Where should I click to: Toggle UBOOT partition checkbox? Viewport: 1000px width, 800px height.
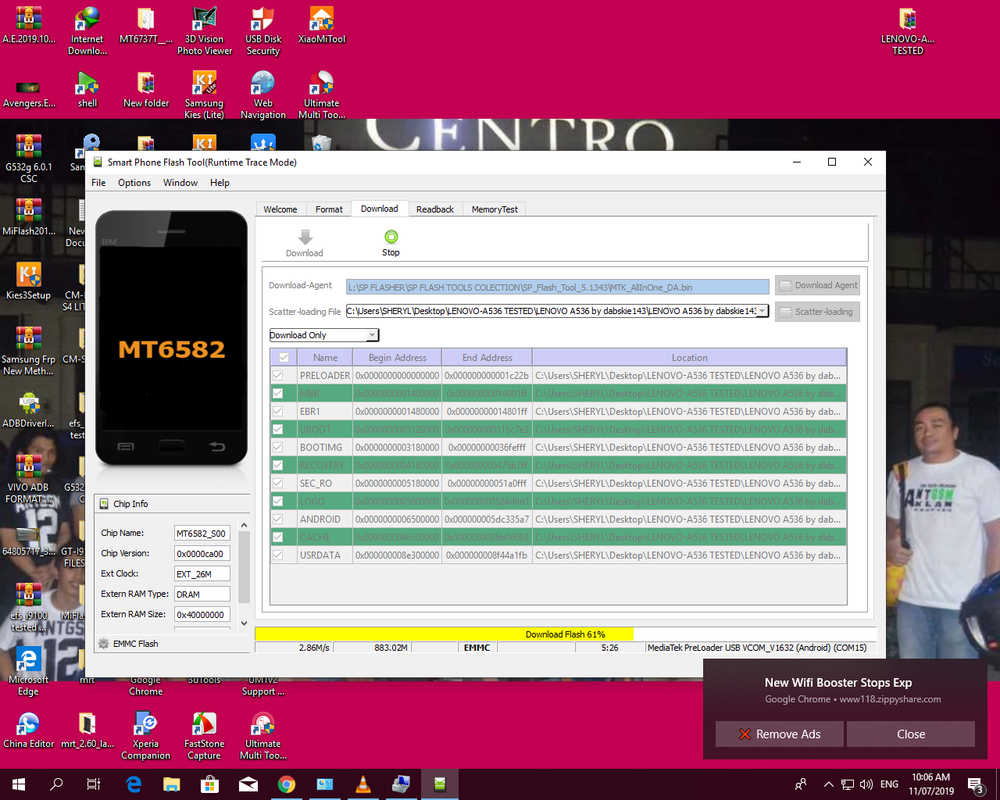click(x=277, y=429)
